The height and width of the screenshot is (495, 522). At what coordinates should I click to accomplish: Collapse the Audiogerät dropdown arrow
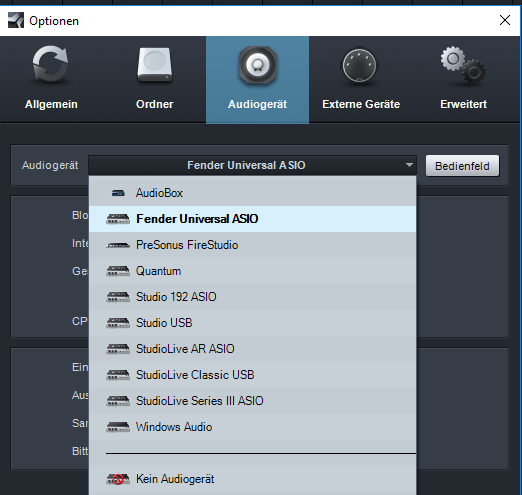(409, 165)
